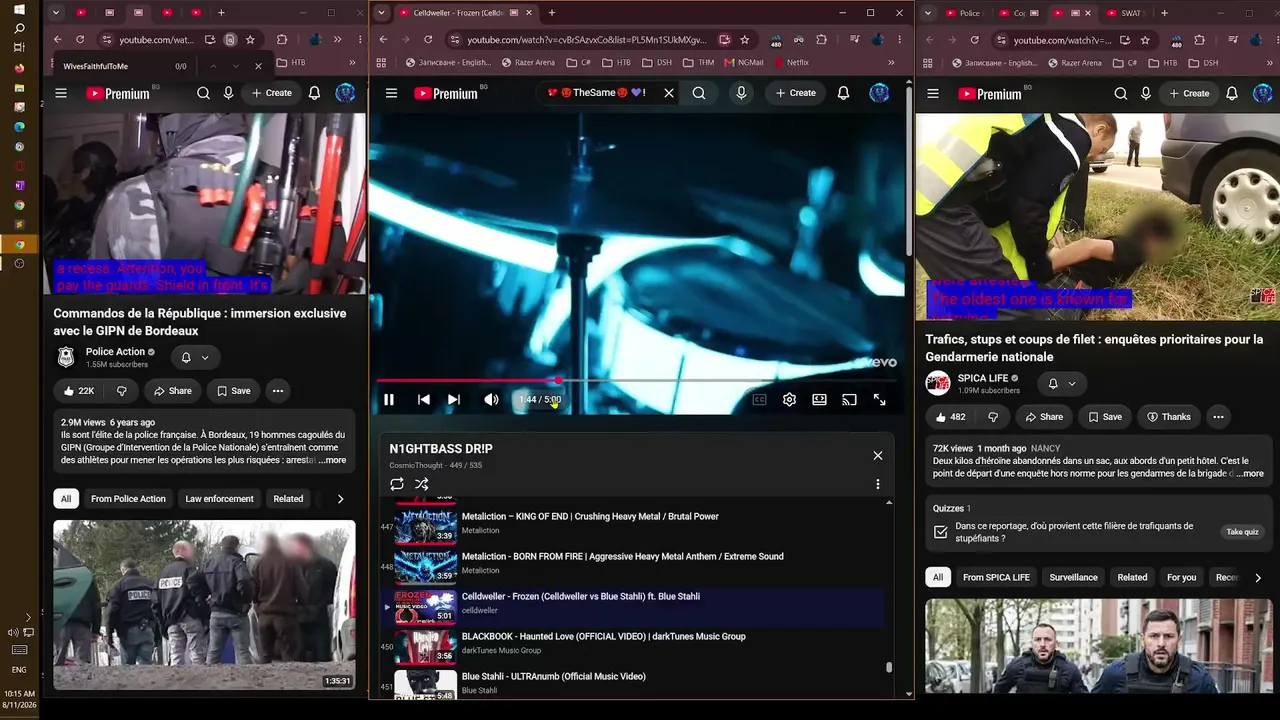
Task: Click the middle window's address bar URL
Action: [x=586, y=40]
